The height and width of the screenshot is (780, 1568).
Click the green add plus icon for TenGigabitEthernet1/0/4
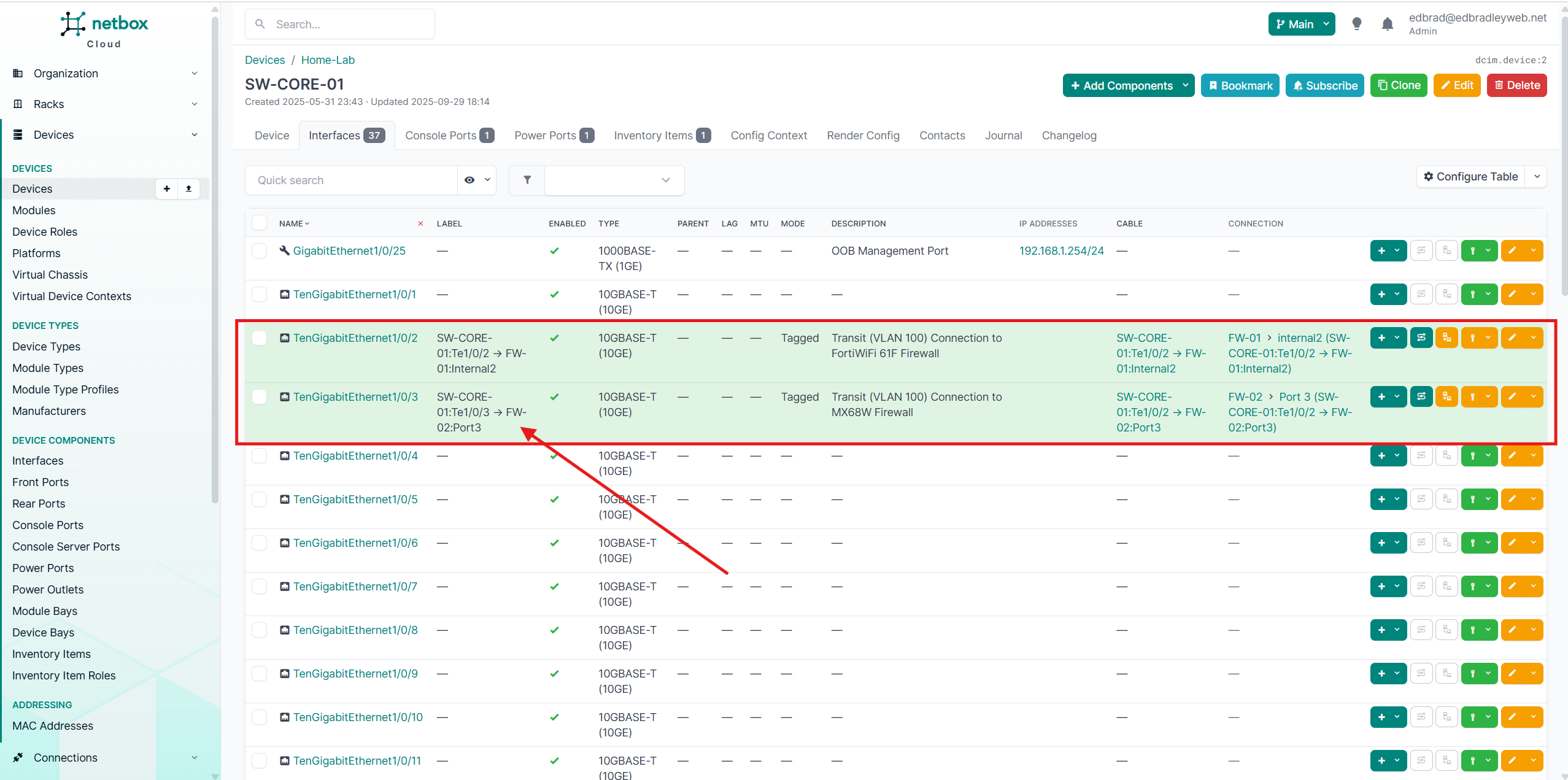pos(1381,455)
